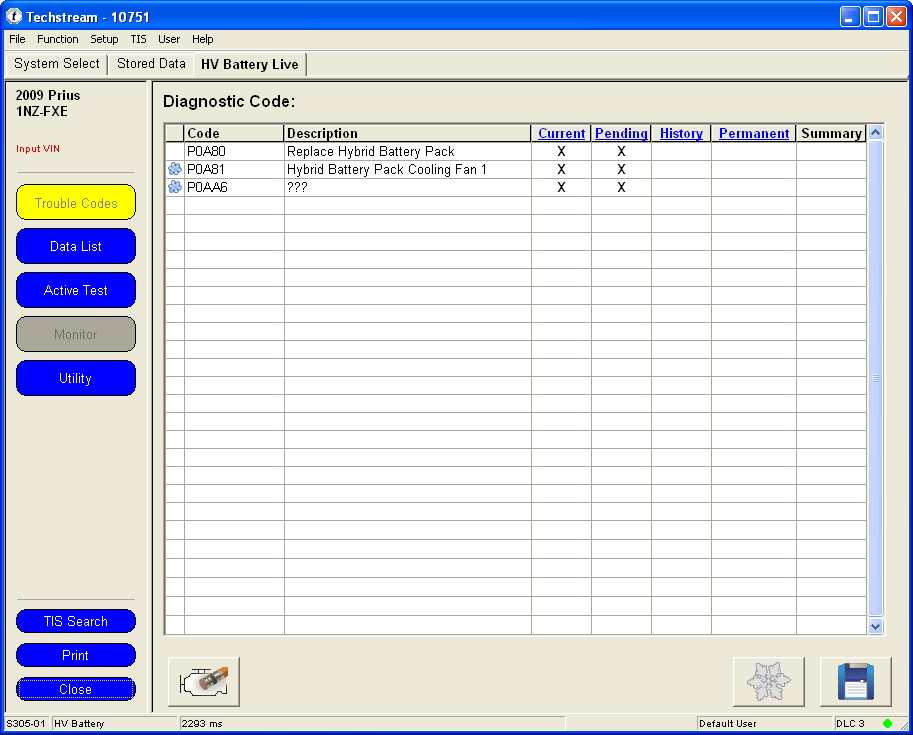Click the snowflake freeze frame data button
913x735 pixels.
pyautogui.click(x=768, y=682)
